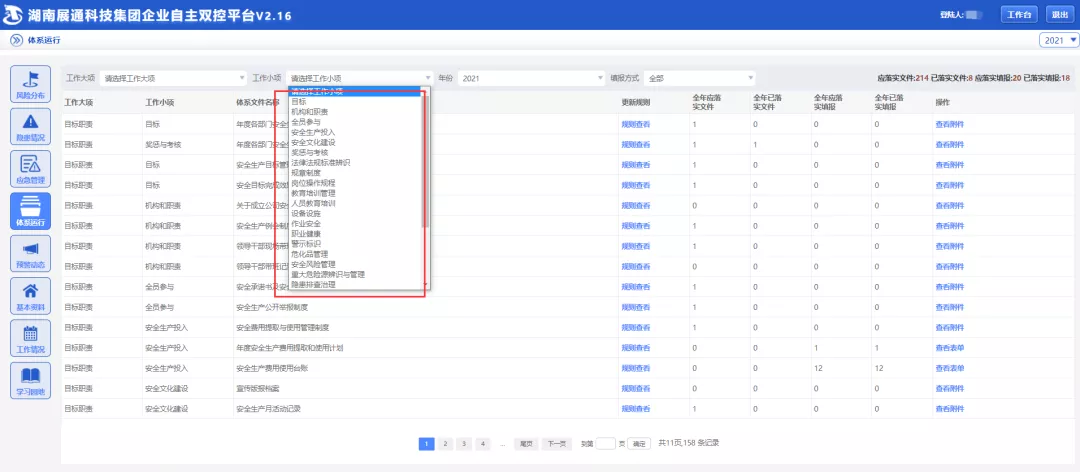Viewport: 1080px width, 472px height.
Task: Open the 填报方式 全部 dropdown
Action: pos(700,79)
